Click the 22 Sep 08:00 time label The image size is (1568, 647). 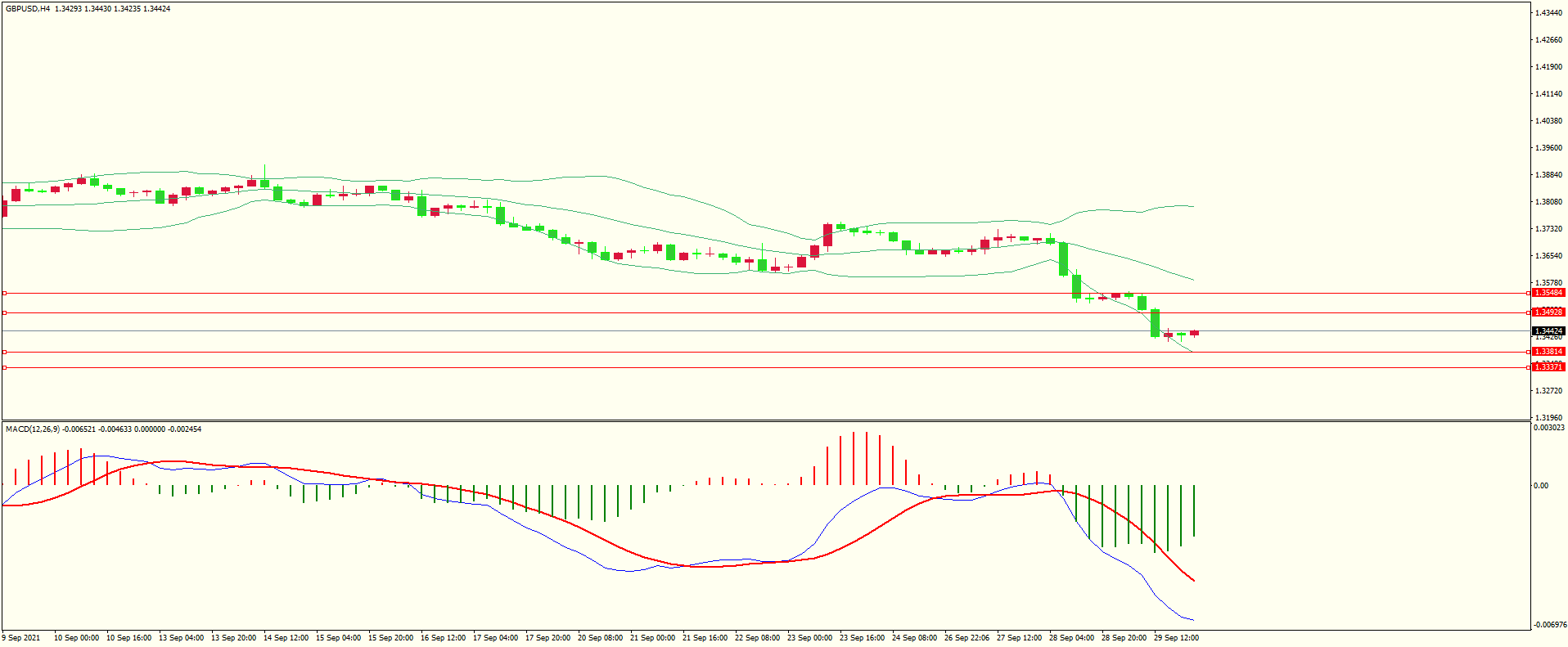point(757,638)
